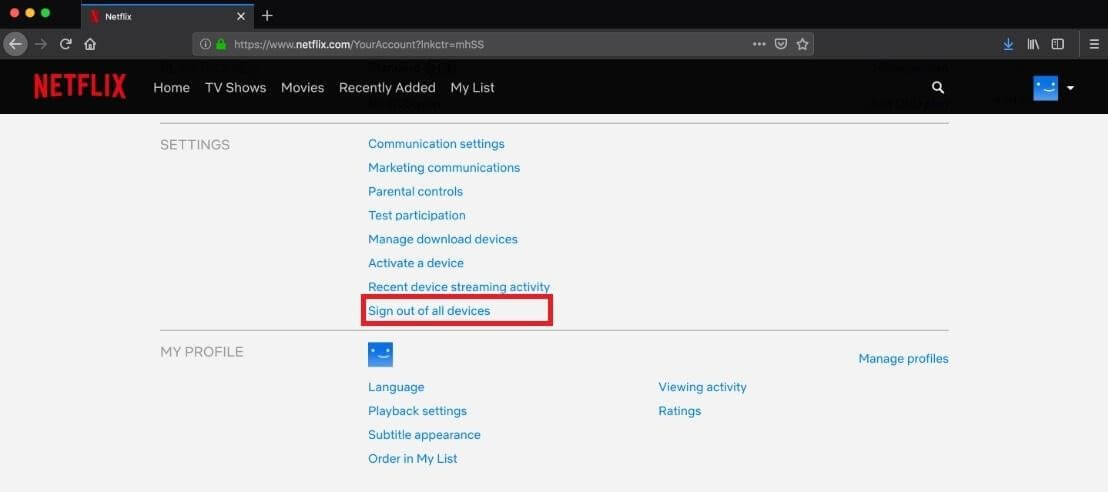Click the browser reload button
Image resolution: width=1108 pixels, height=492 pixels.
[66, 44]
